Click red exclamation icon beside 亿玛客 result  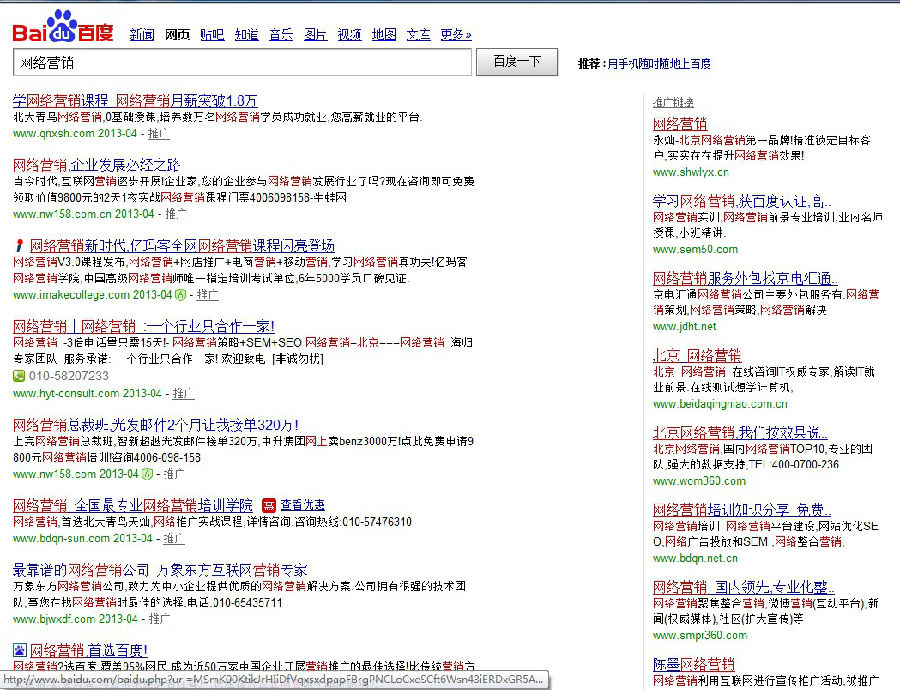click(x=19, y=246)
